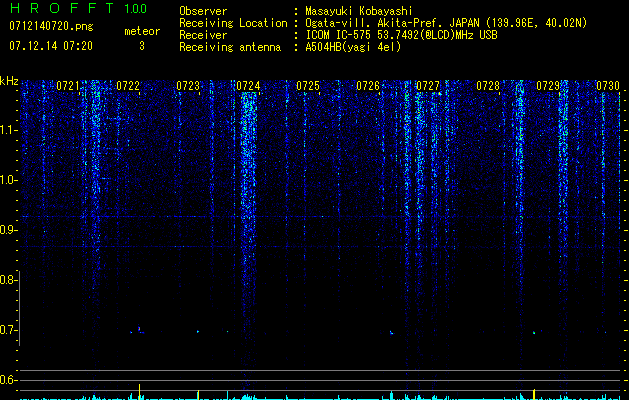Click the 0727 time marker
This screenshot has height=400, width=629.
[x=428, y=85]
